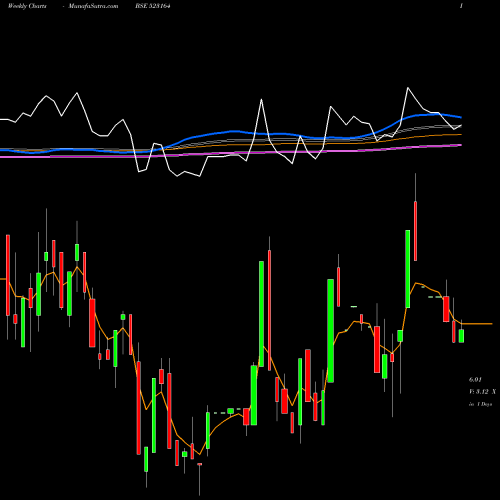Viewport: 500px width, 500px height.
Task: Click the 'in 1 Days' text
Action: point(480,404)
